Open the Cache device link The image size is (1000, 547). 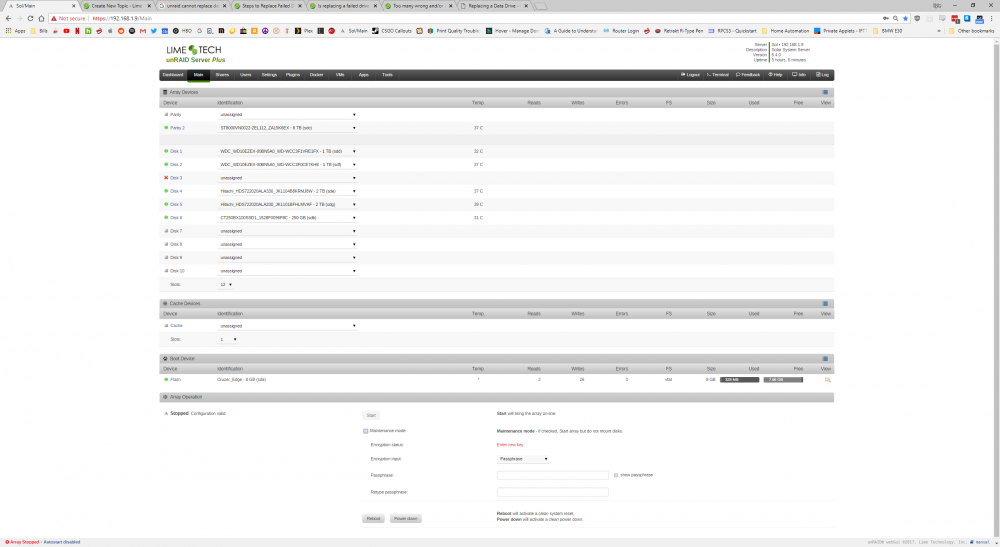pos(176,326)
